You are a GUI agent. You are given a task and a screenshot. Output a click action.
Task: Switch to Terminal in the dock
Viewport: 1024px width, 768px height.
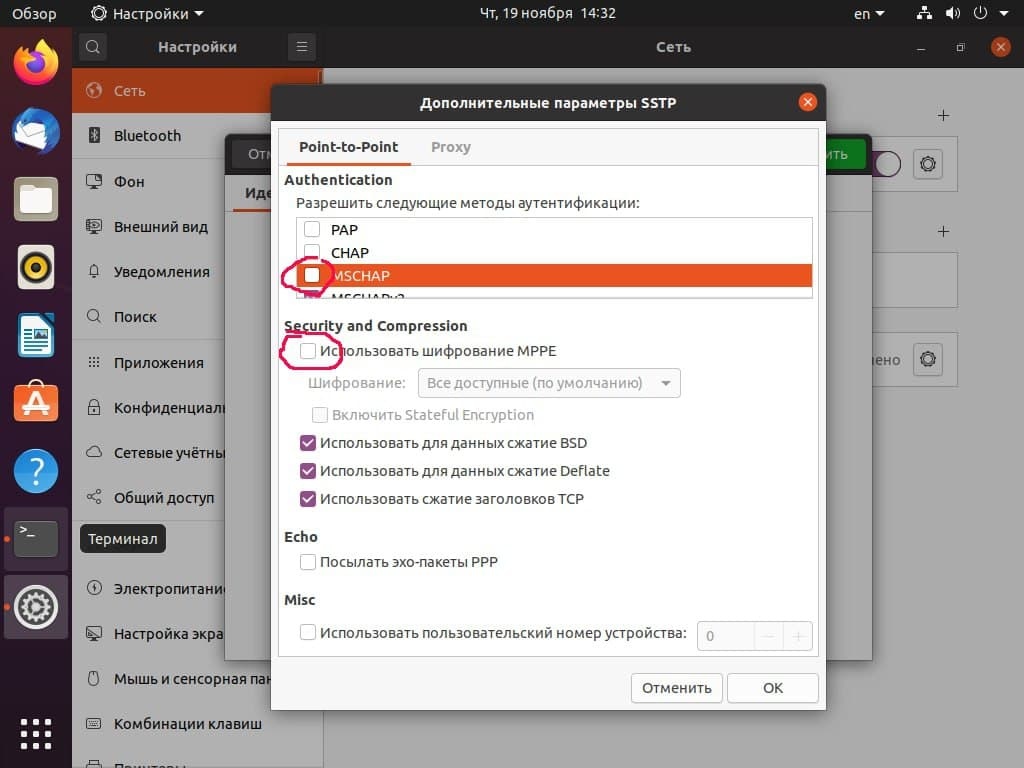pyautogui.click(x=36, y=539)
